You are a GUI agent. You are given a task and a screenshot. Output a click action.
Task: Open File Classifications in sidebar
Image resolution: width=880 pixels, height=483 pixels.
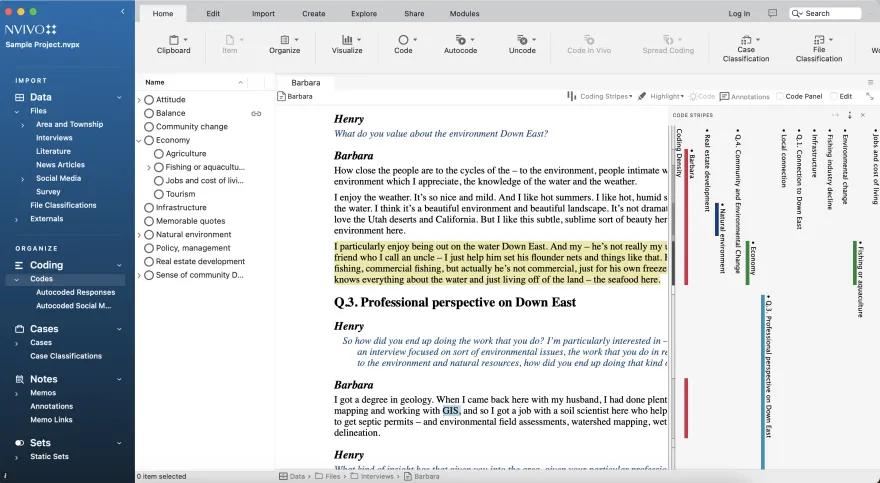pos(63,205)
